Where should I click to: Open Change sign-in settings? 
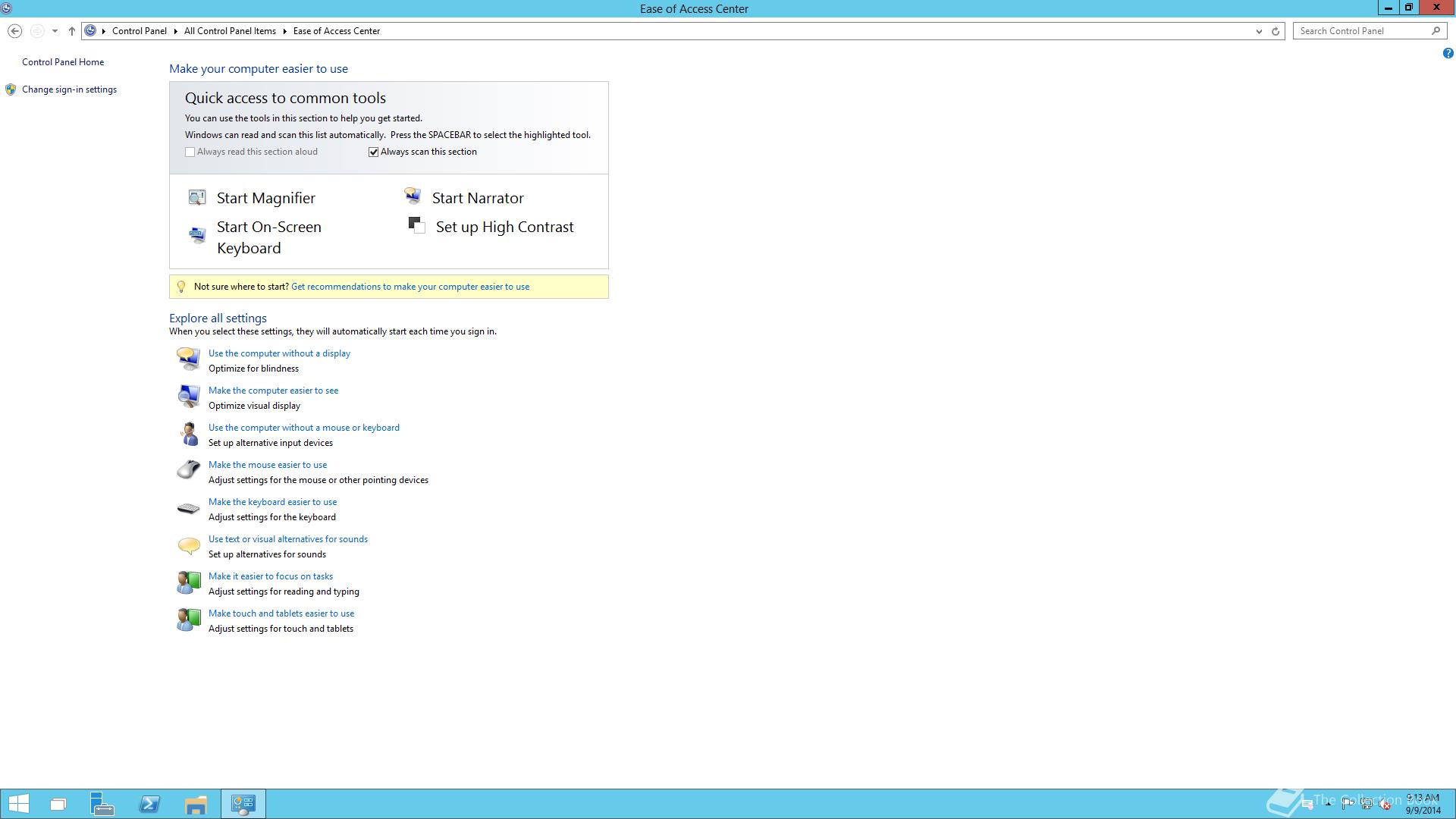point(69,89)
